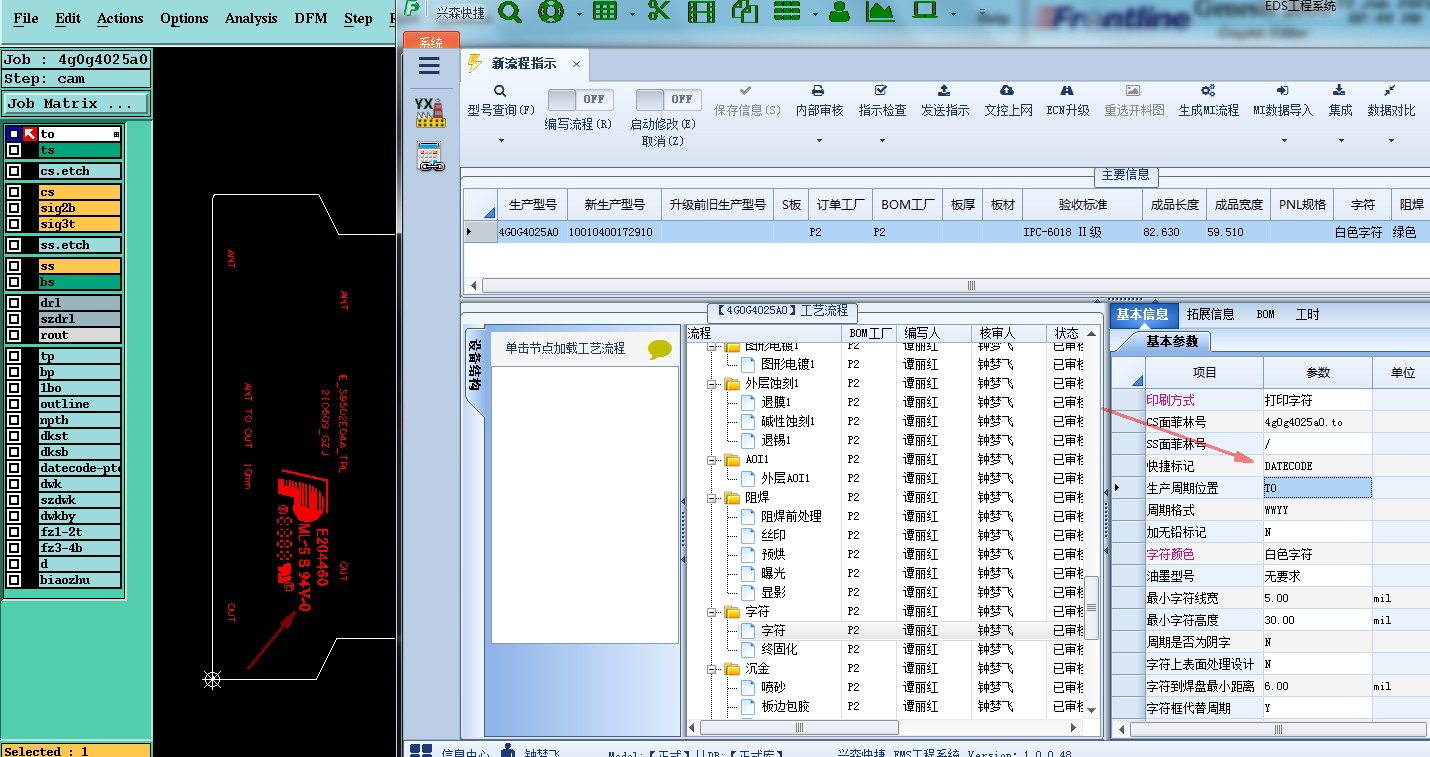
Task: Click the 生产周期位置 value field TO
Action: (x=1317, y=488)
